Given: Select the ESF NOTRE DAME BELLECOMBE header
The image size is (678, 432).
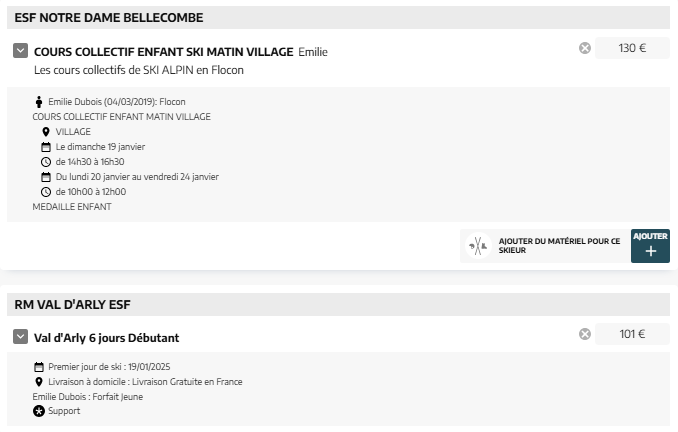Looking at the screenshot, I should point(338,18).
